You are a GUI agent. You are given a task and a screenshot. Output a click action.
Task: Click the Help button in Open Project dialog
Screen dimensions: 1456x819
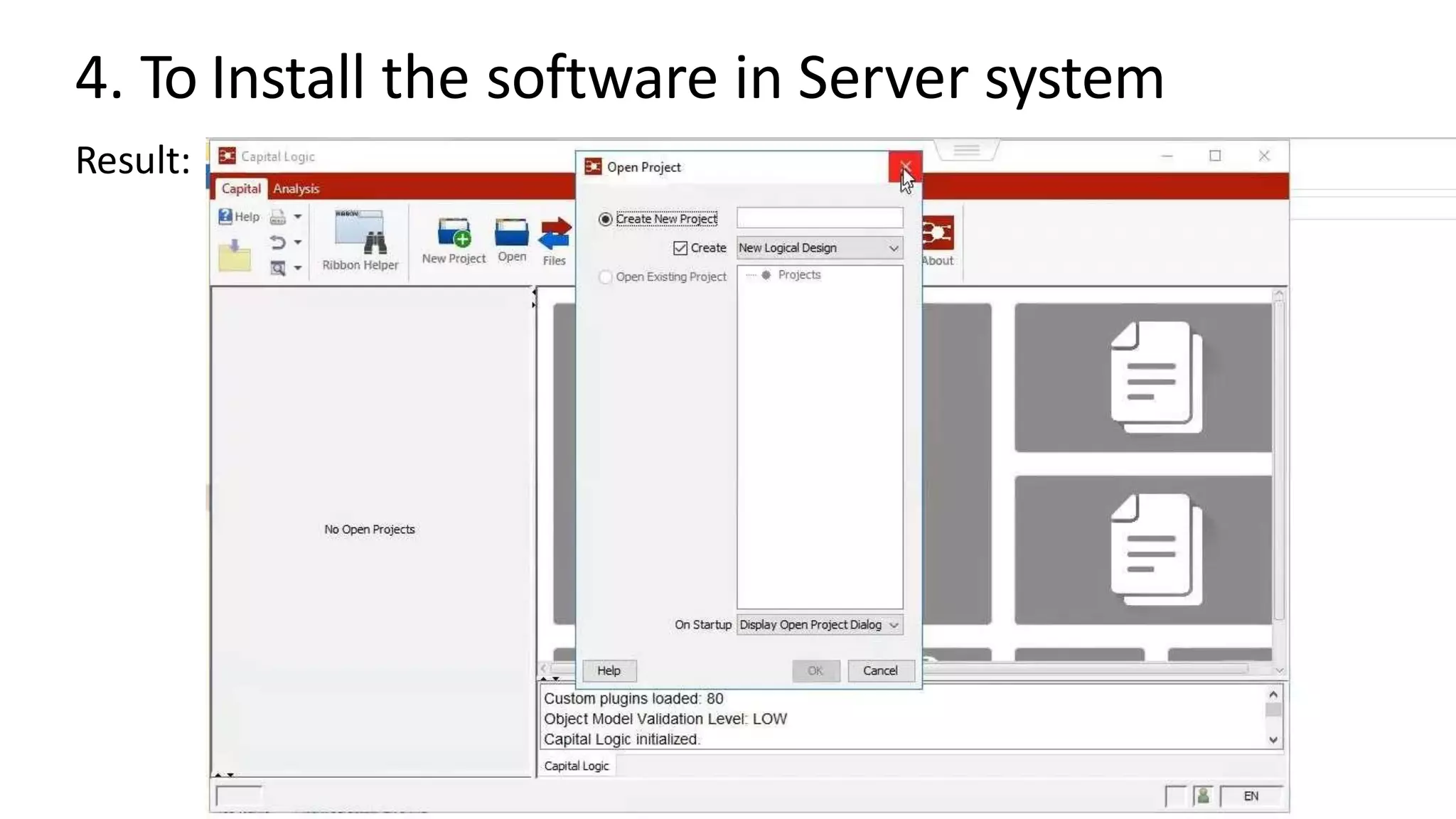pos(609,670)
